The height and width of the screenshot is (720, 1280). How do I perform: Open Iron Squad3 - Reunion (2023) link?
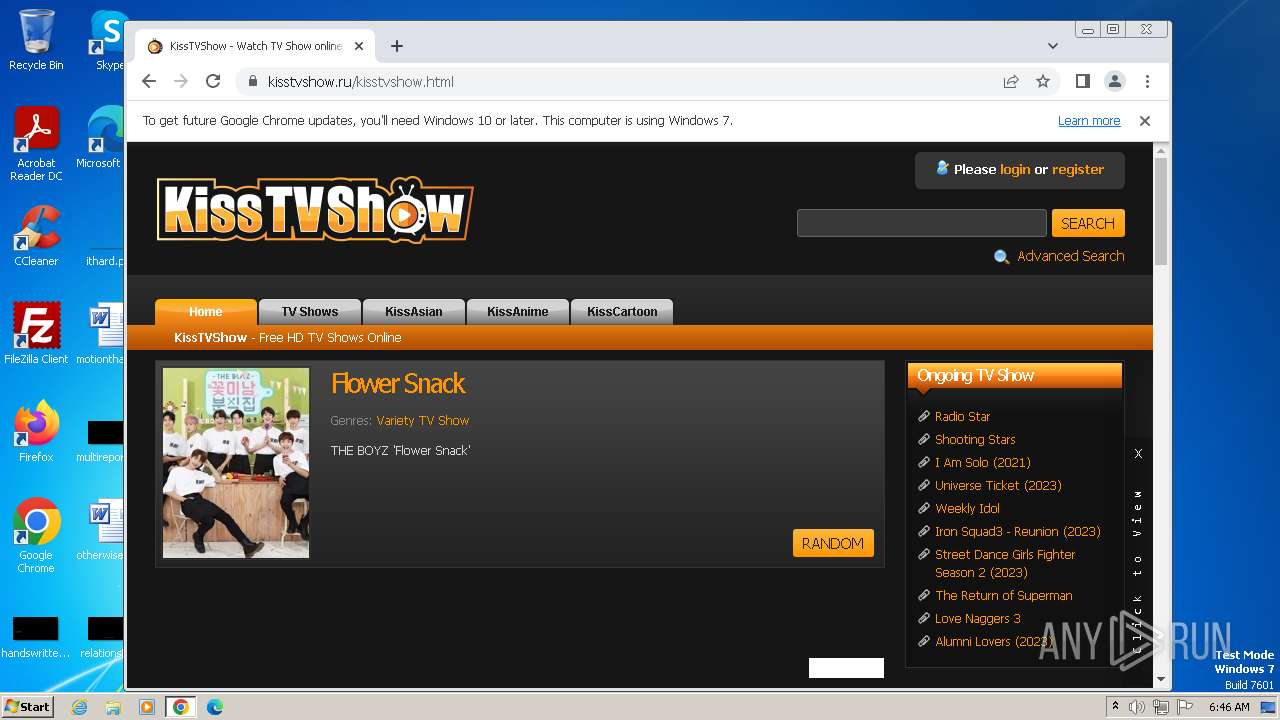(1018, 531)
